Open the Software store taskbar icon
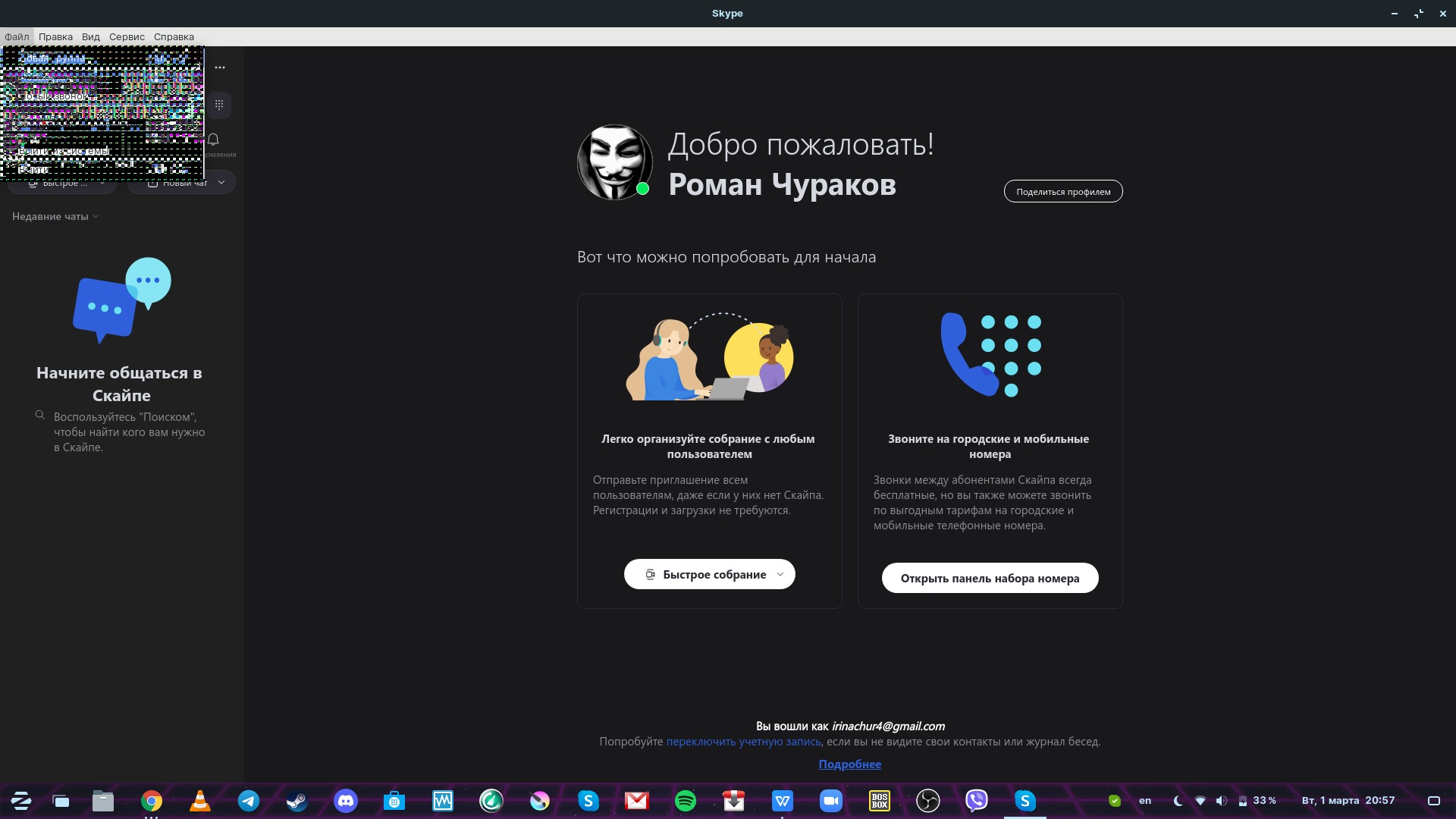1456x819 pixels. (394, 801)
